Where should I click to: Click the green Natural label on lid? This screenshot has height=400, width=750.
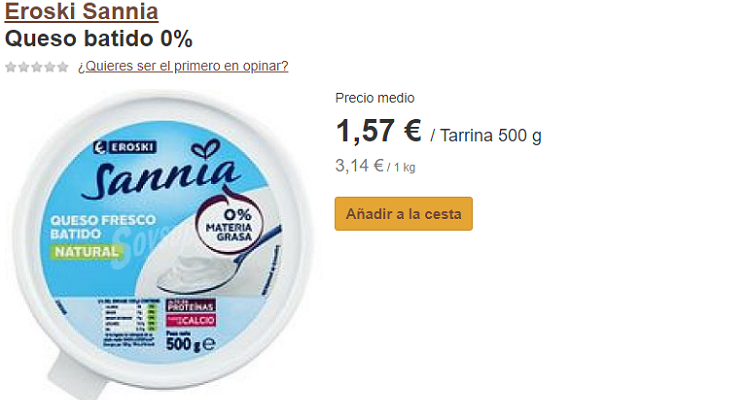point(86,252)
